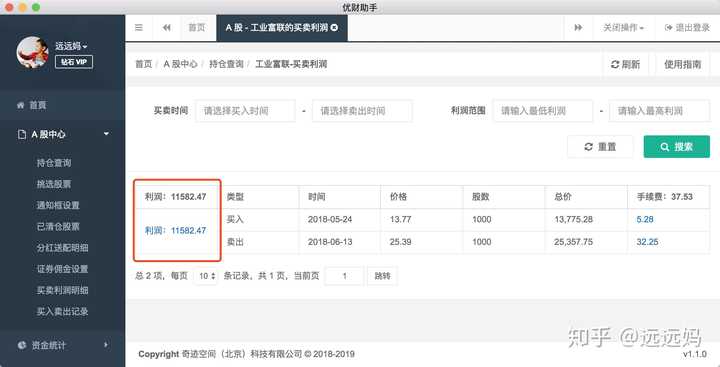Click the fast-forward tabs right arrow icon
The image size is (720, 367).
coord(579,28)
